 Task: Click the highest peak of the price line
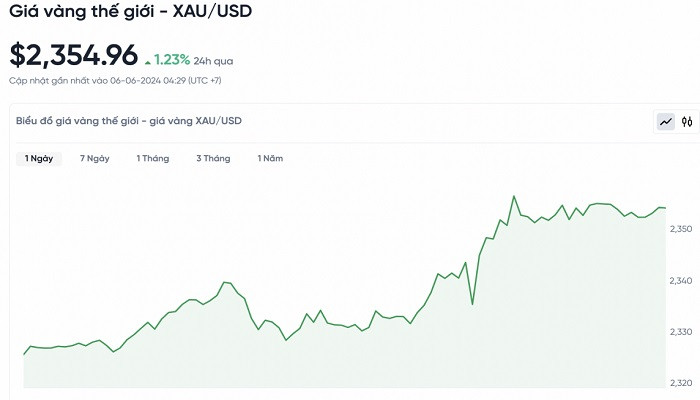(x=514, y=196)
